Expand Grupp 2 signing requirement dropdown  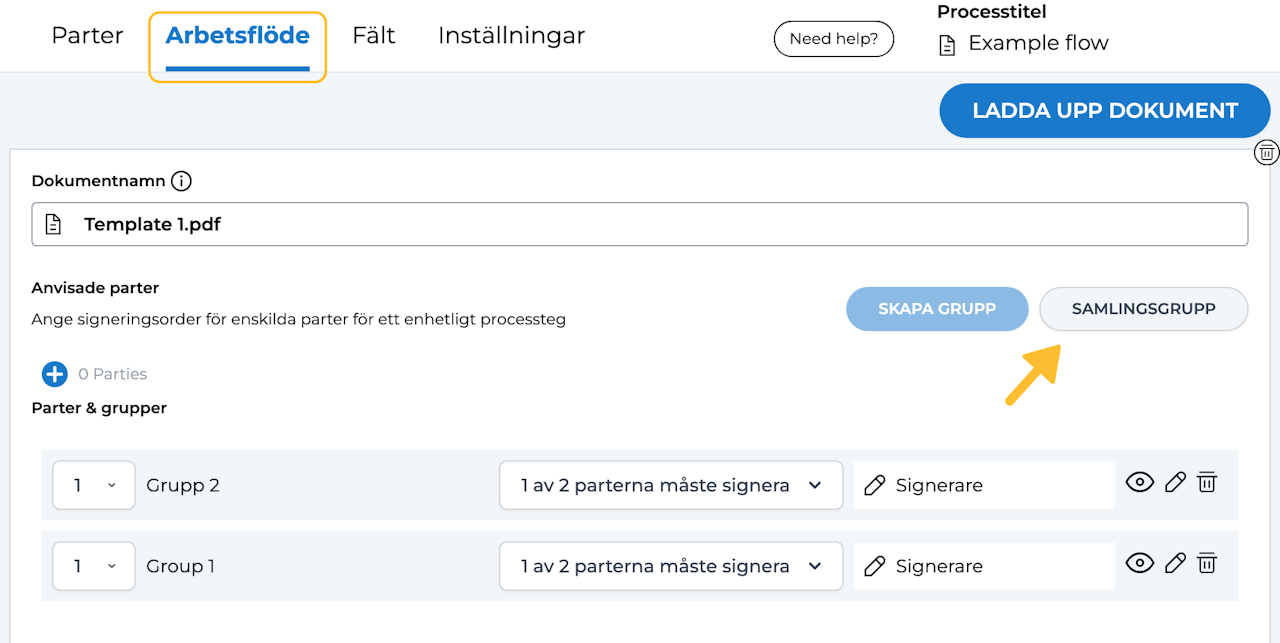(671, 485)
